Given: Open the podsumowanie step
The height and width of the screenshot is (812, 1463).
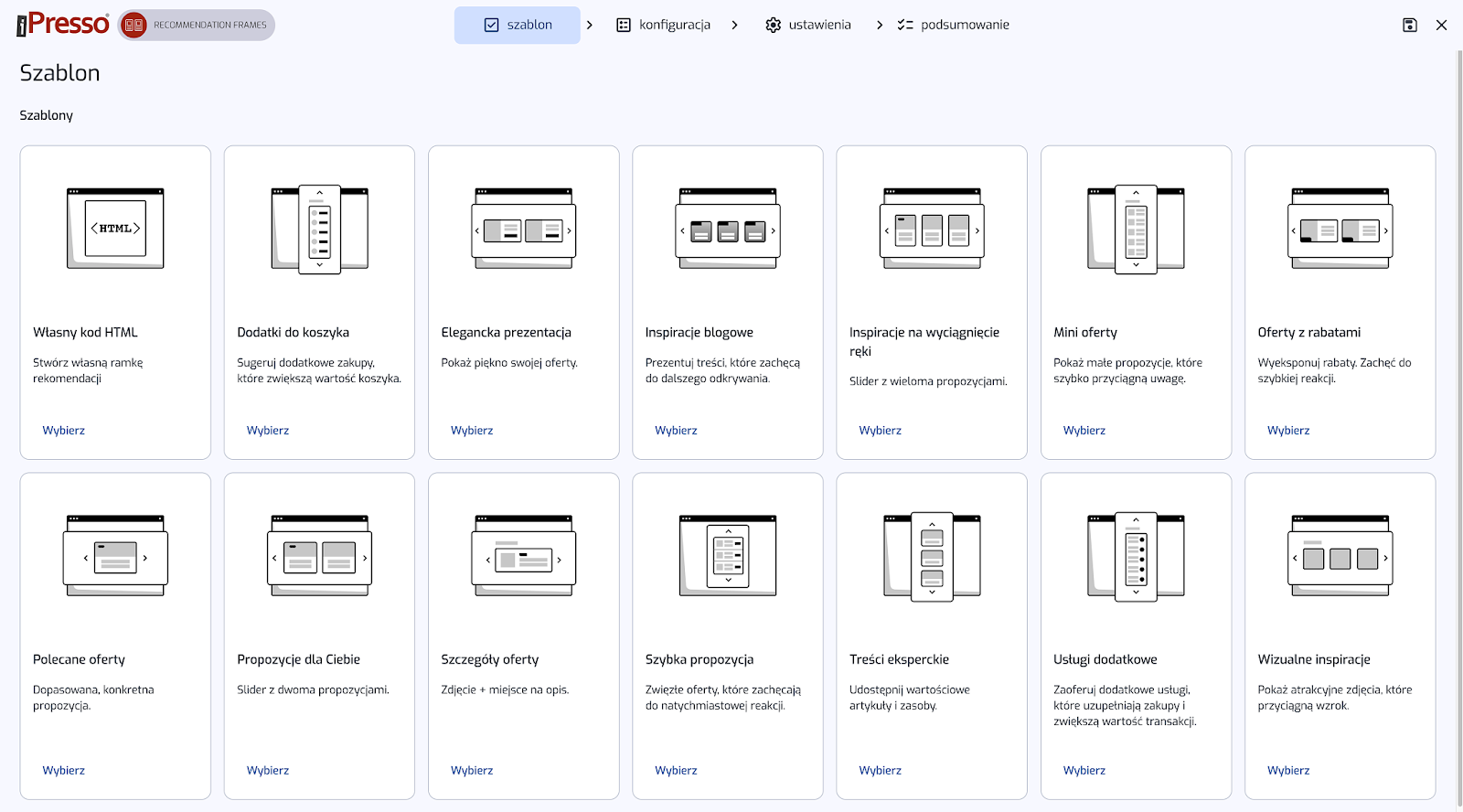Looking at the screenshot, I should [x=954, y=26].
